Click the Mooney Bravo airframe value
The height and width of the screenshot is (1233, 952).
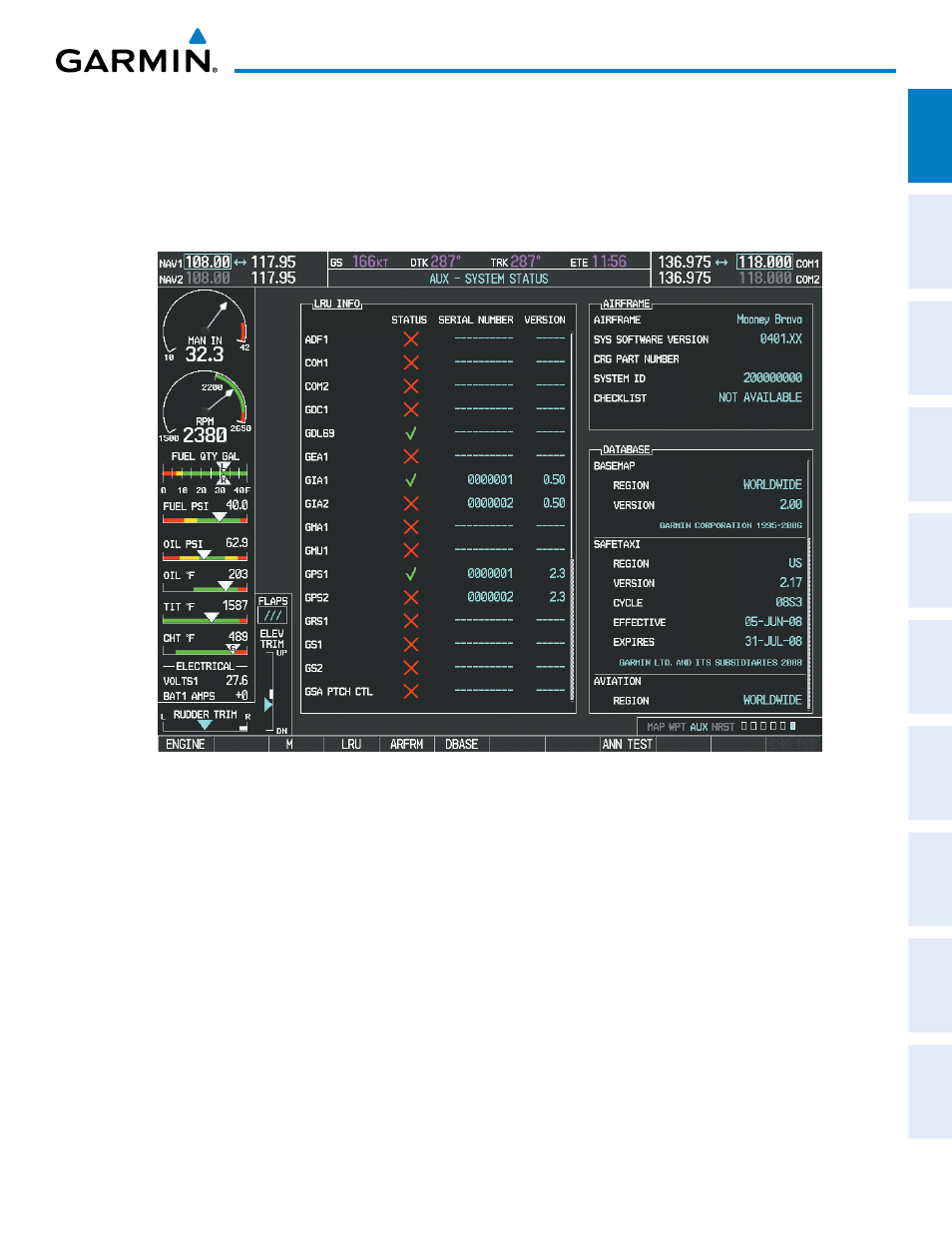tap(769, 319)
